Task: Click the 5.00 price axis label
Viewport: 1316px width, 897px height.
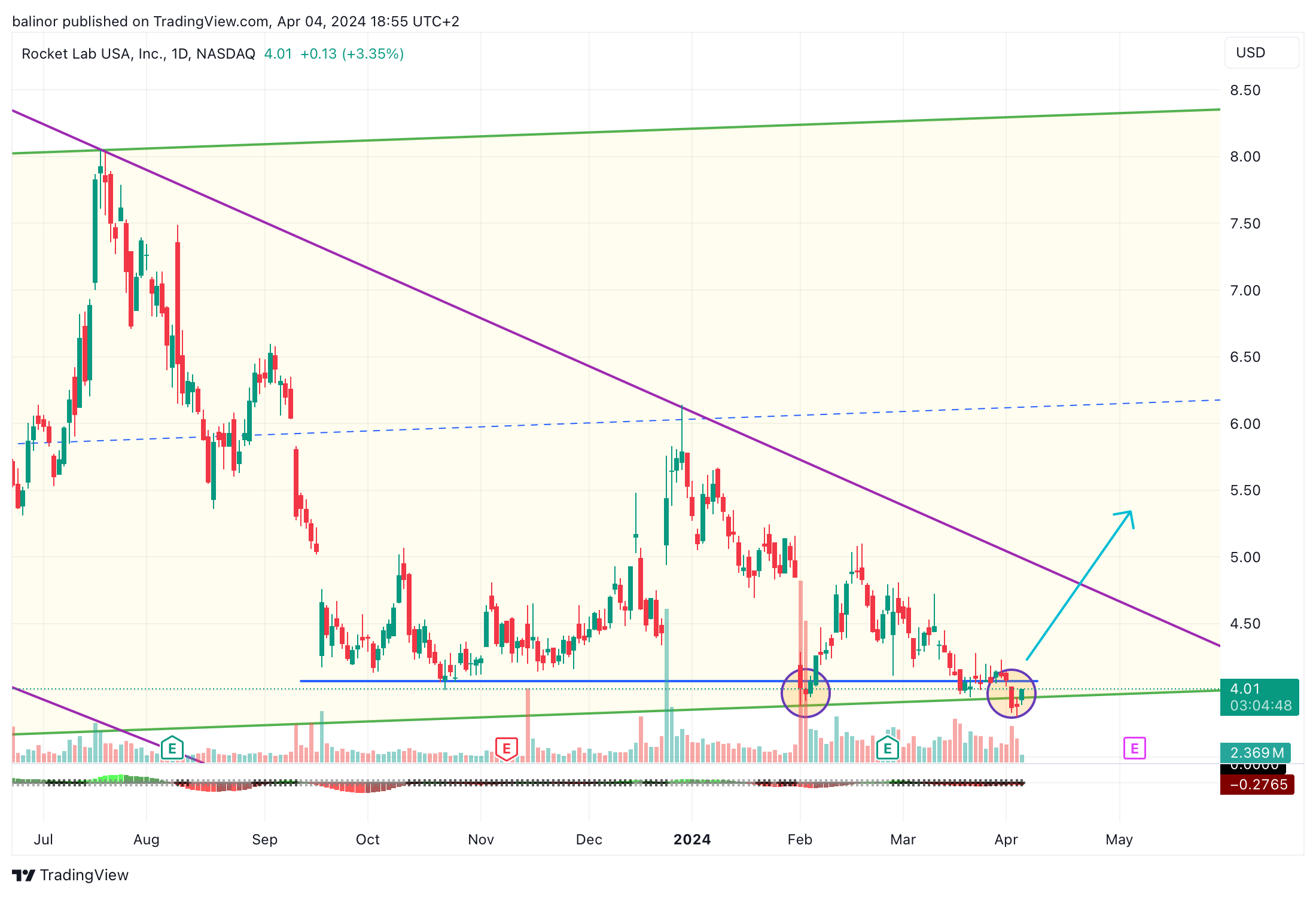Action: (1245, 557)
